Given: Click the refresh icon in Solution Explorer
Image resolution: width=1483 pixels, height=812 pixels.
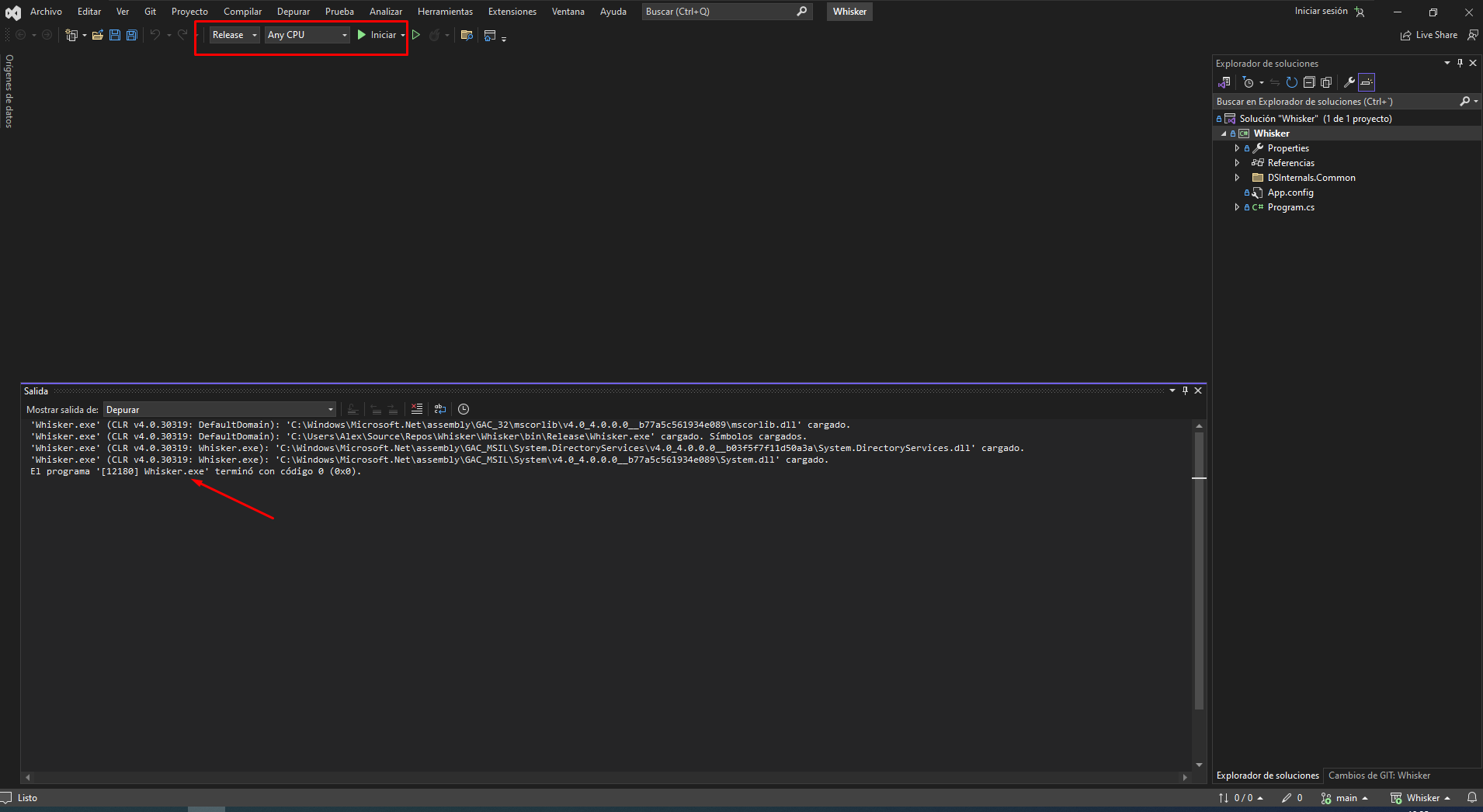Looking at the screenshot, I should 1292,82.
